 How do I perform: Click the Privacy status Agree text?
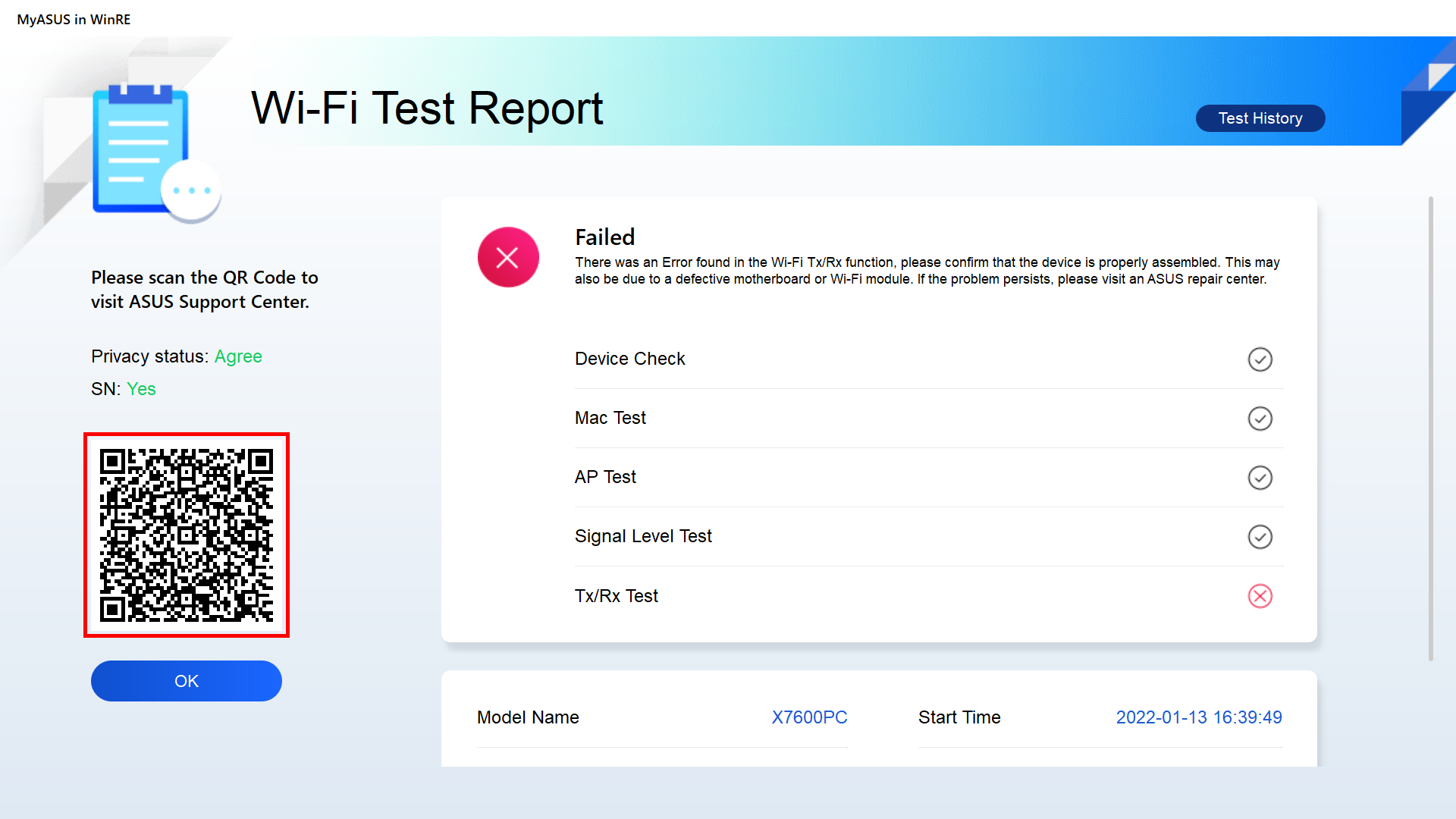point(238,356)
